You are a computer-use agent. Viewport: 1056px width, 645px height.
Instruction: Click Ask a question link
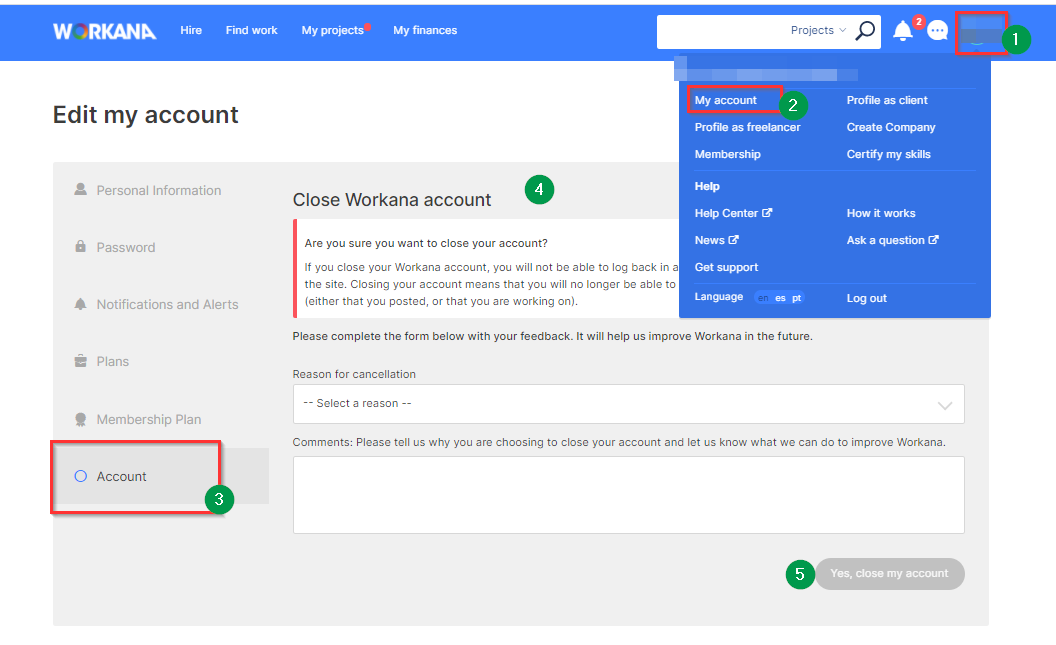(x=886, y=240)
